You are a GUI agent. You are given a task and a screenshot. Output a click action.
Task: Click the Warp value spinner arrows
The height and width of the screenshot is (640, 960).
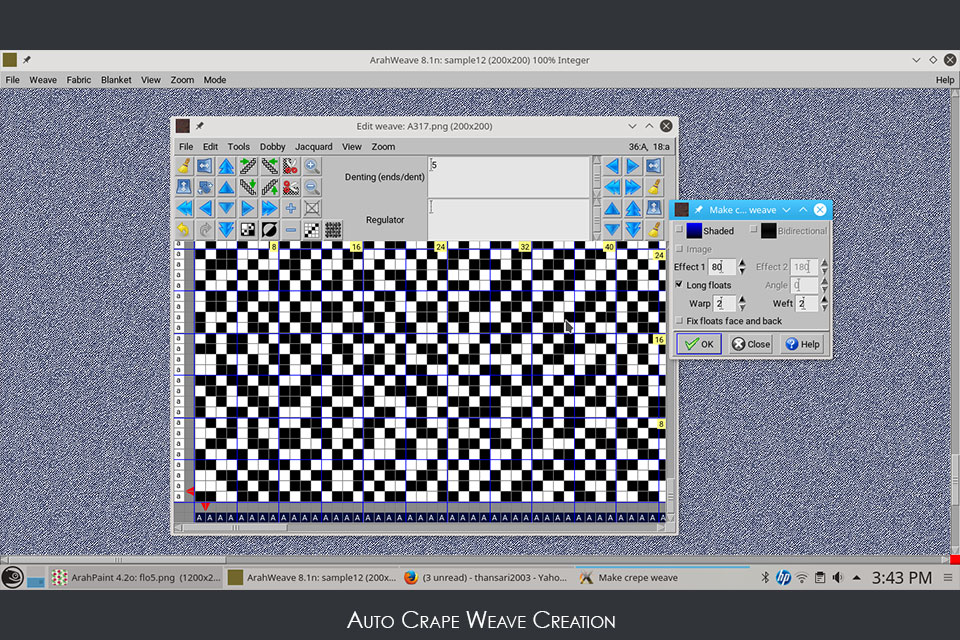click(742, 303)
